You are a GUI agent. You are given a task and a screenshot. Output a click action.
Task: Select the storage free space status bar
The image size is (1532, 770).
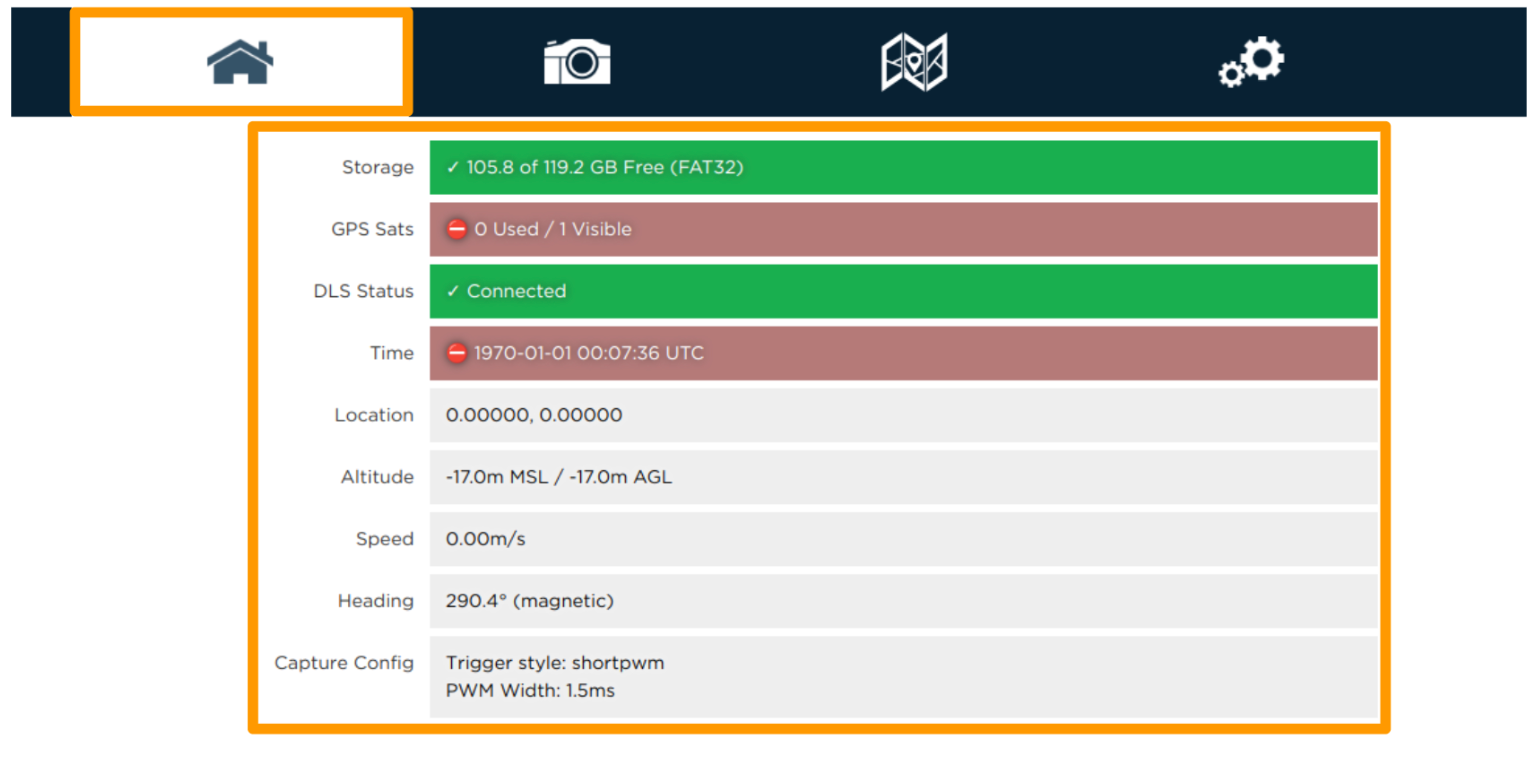903,167
